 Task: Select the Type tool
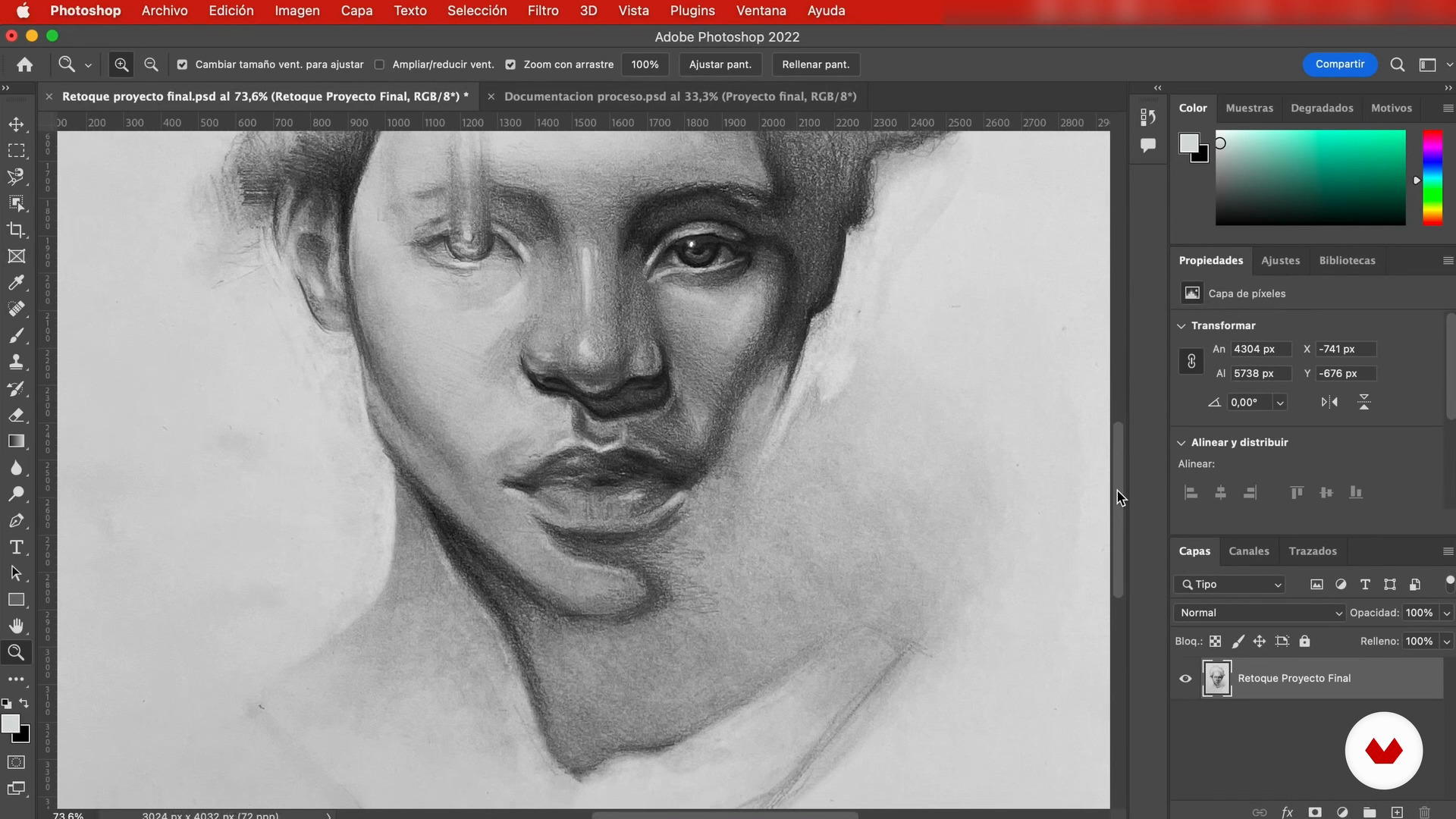16,547
